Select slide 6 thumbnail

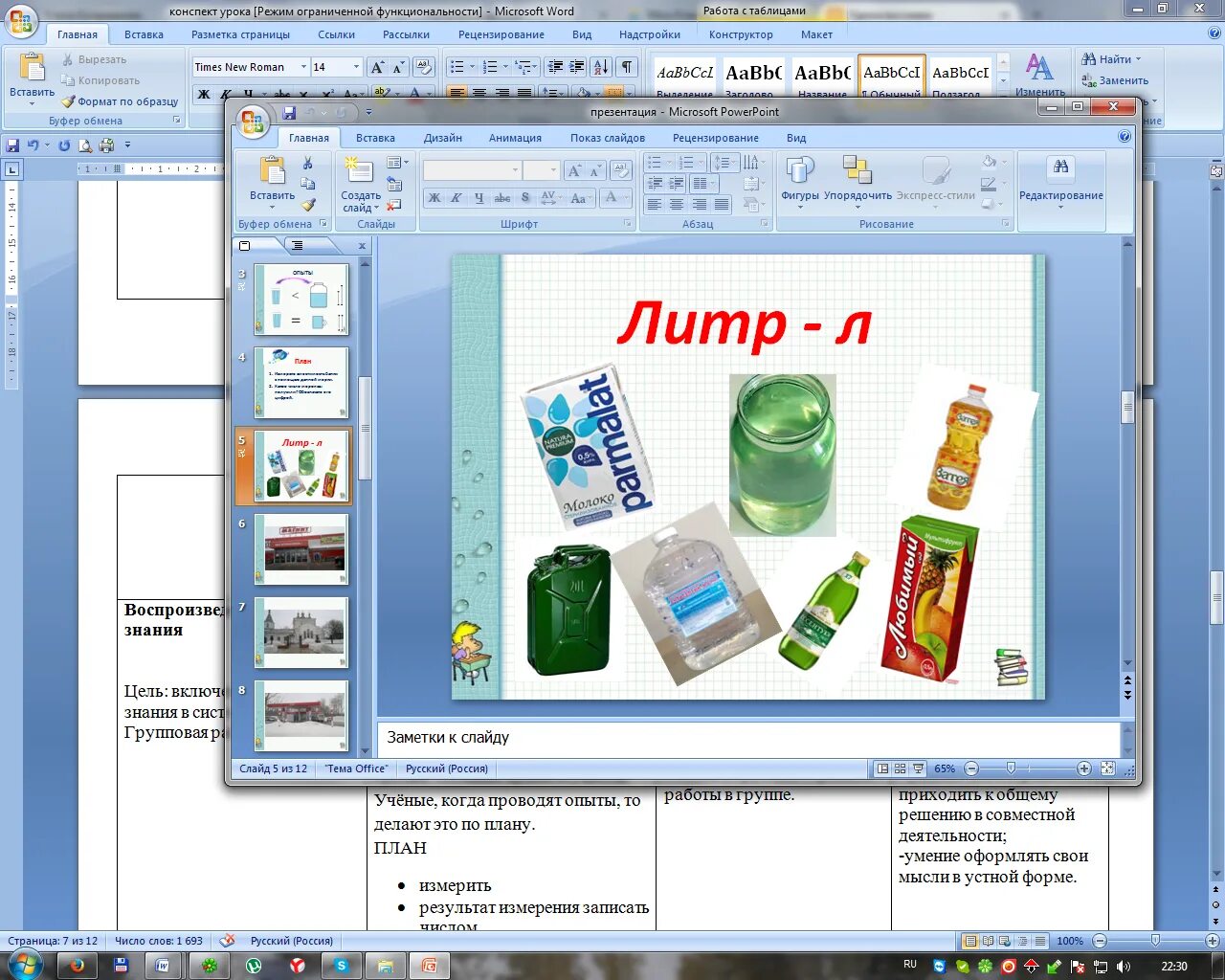pyautogui.click(x=301, y=549)
